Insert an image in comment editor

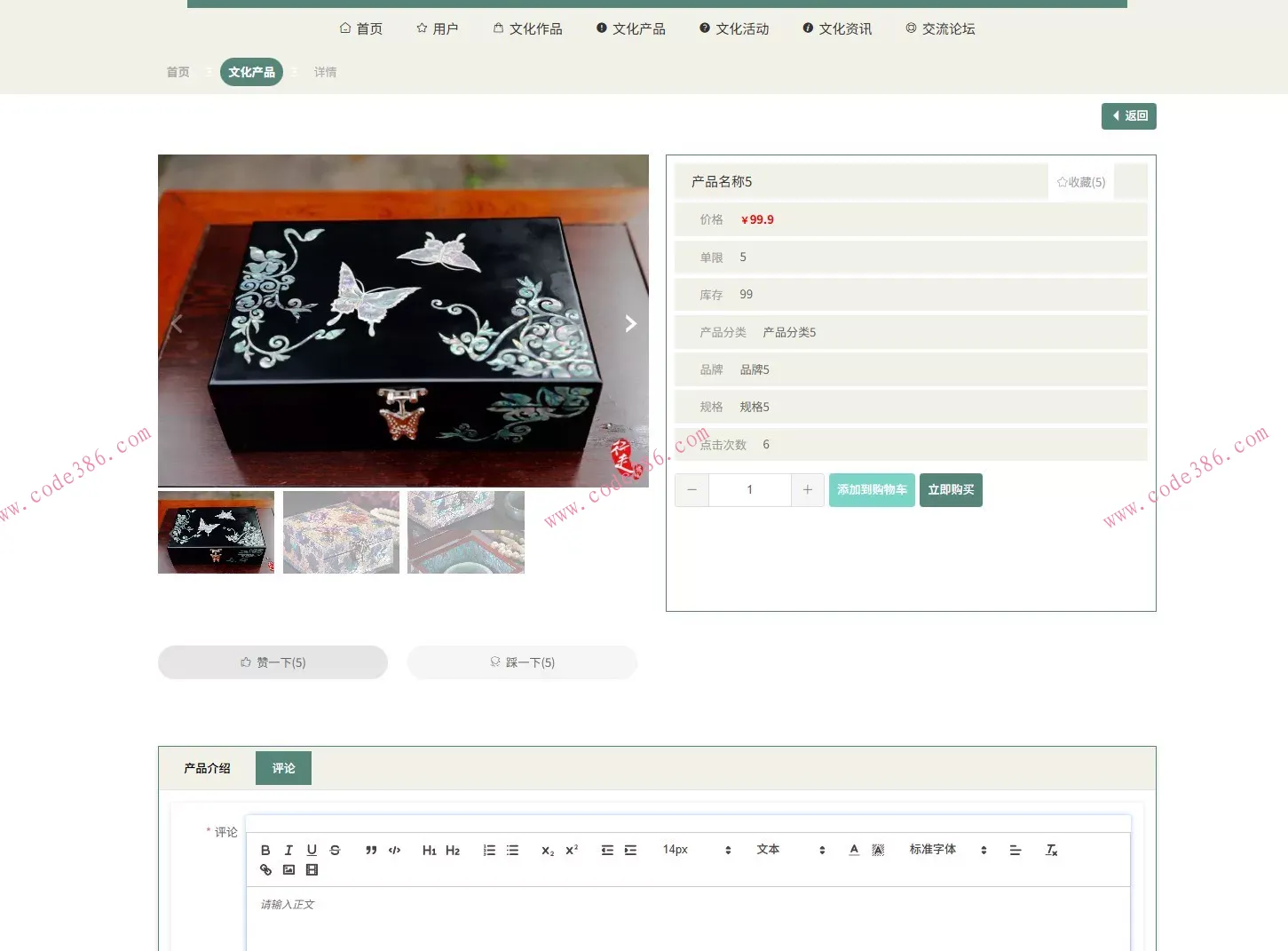[x=288, y=869]
